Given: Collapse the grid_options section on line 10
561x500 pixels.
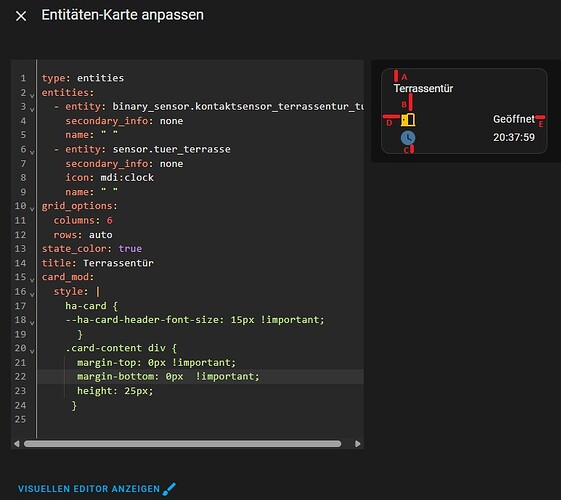Looking at the screenshot, I should click(32, 209).
